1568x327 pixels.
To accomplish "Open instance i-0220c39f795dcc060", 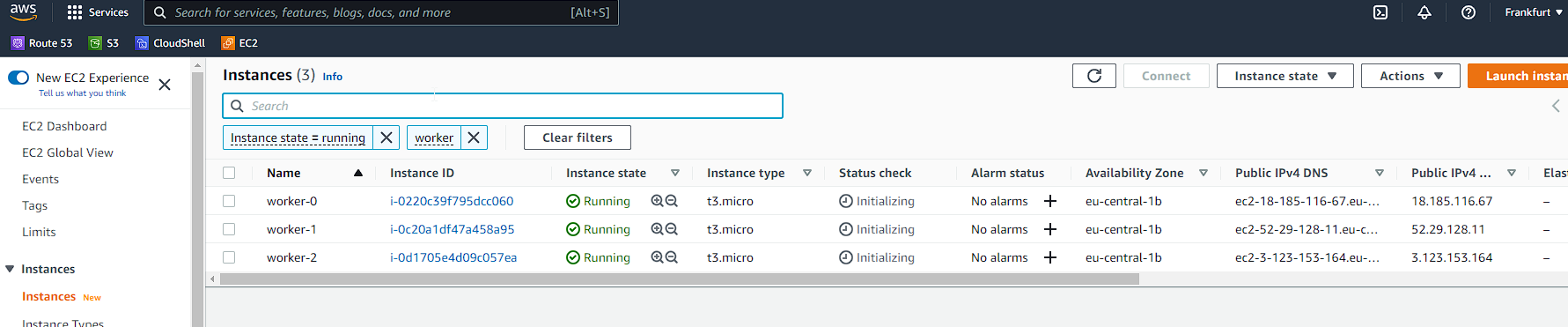I will (452, 201).
